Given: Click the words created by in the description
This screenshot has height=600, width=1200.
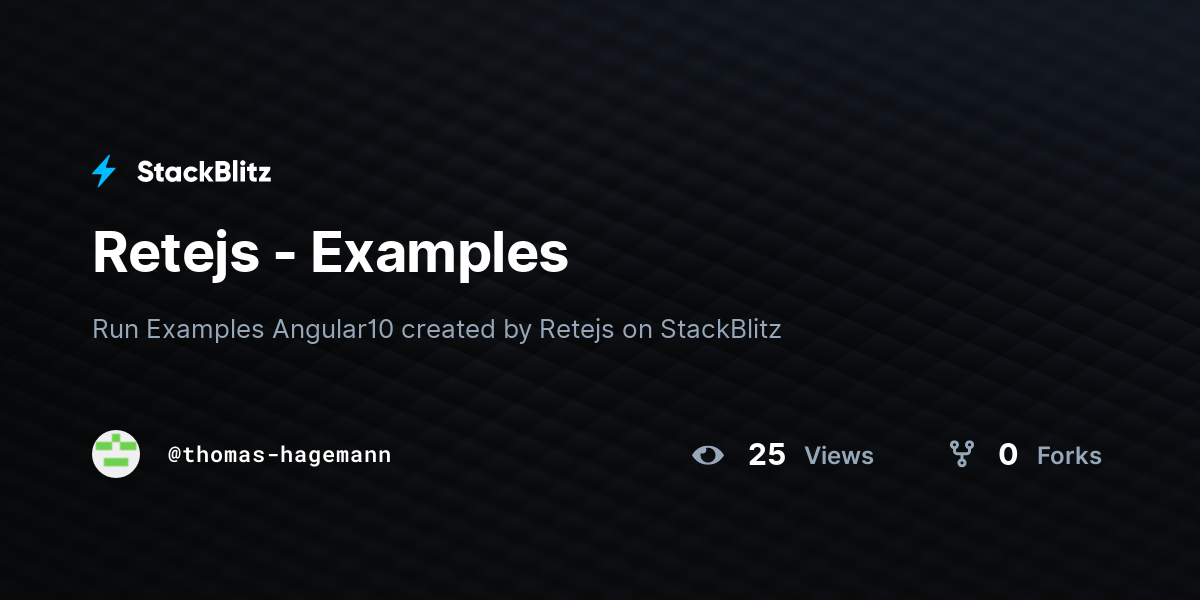Looking at the screenshot, I should point(467,329).
